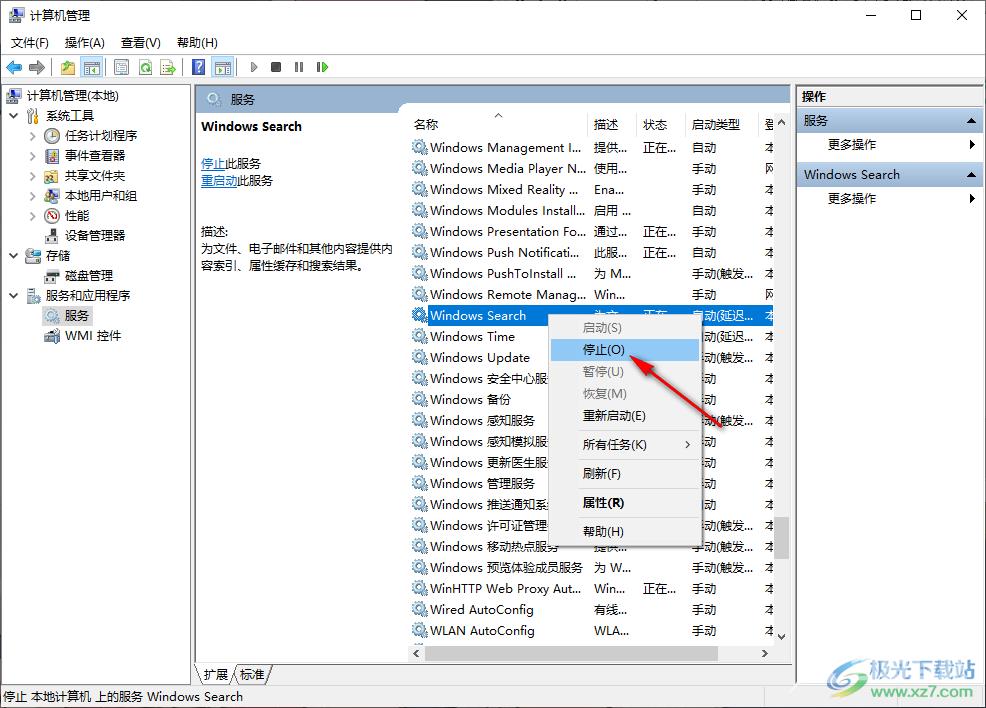986x708 pixels.
Task: Click the 停止 link to stop this service
Action: (x=213, y=163)
